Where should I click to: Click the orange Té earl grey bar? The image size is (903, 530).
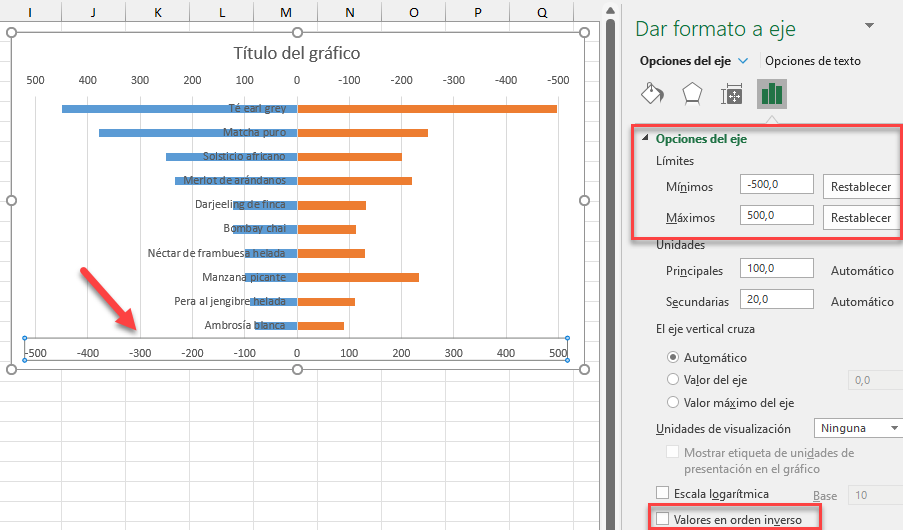point(427,109)
